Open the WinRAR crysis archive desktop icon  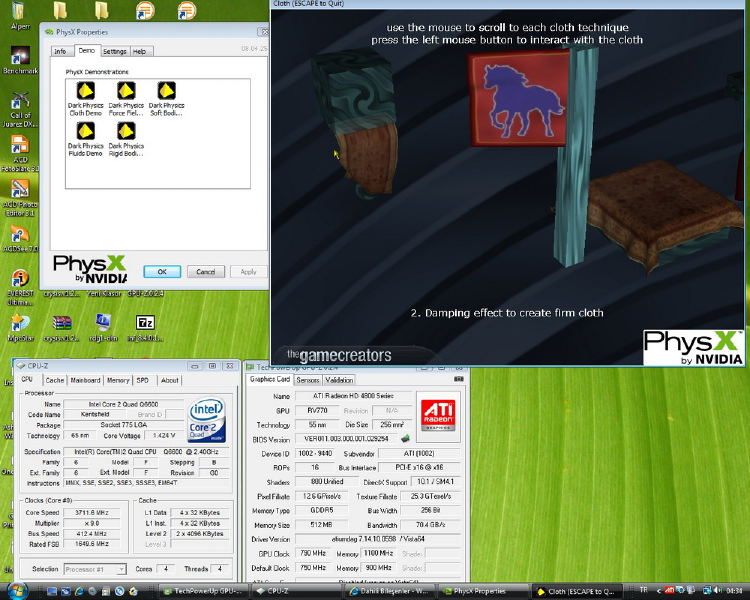62,327
